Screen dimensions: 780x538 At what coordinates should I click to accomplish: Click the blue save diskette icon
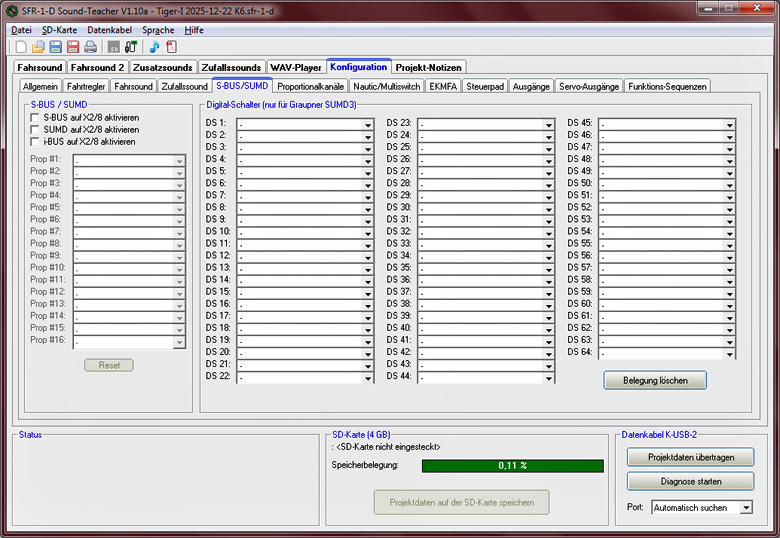tap(55, 47)
